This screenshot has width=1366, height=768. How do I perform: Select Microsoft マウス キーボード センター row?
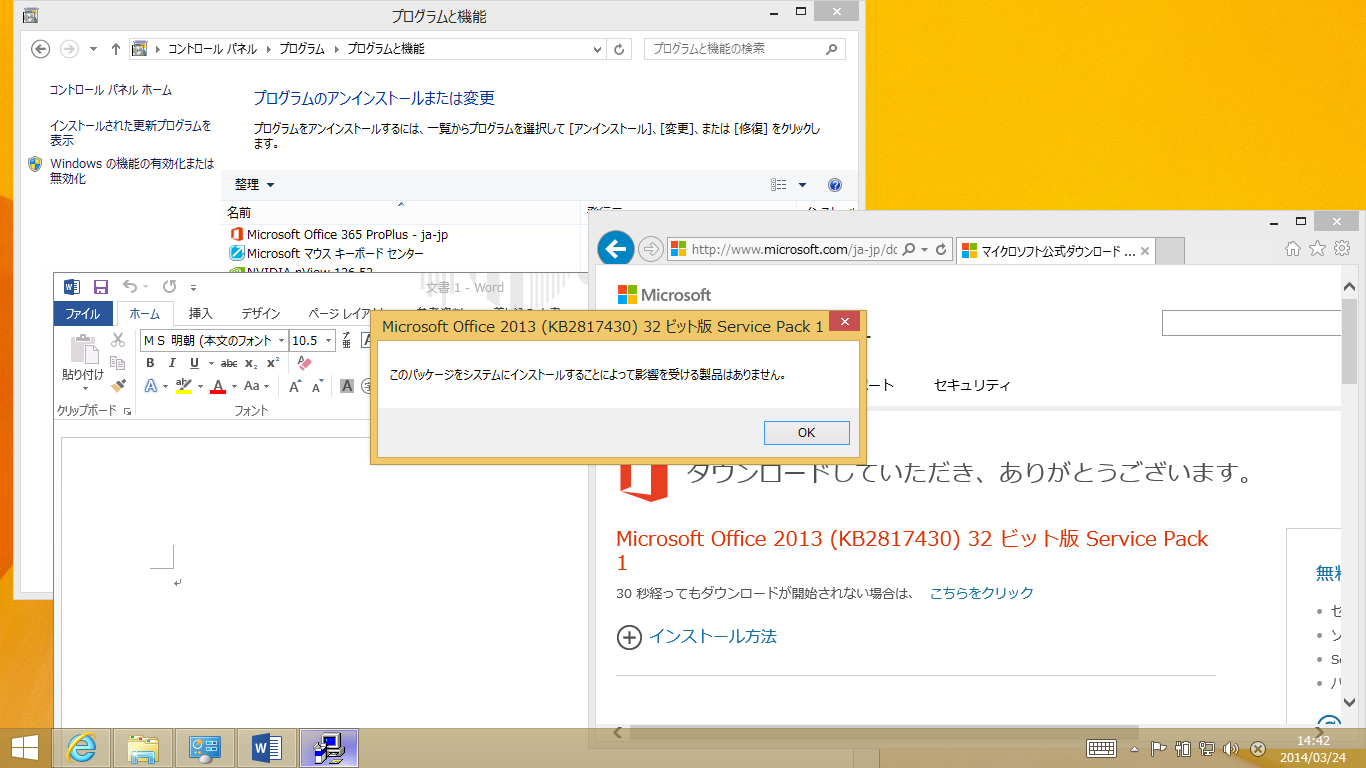click(327, 253)
